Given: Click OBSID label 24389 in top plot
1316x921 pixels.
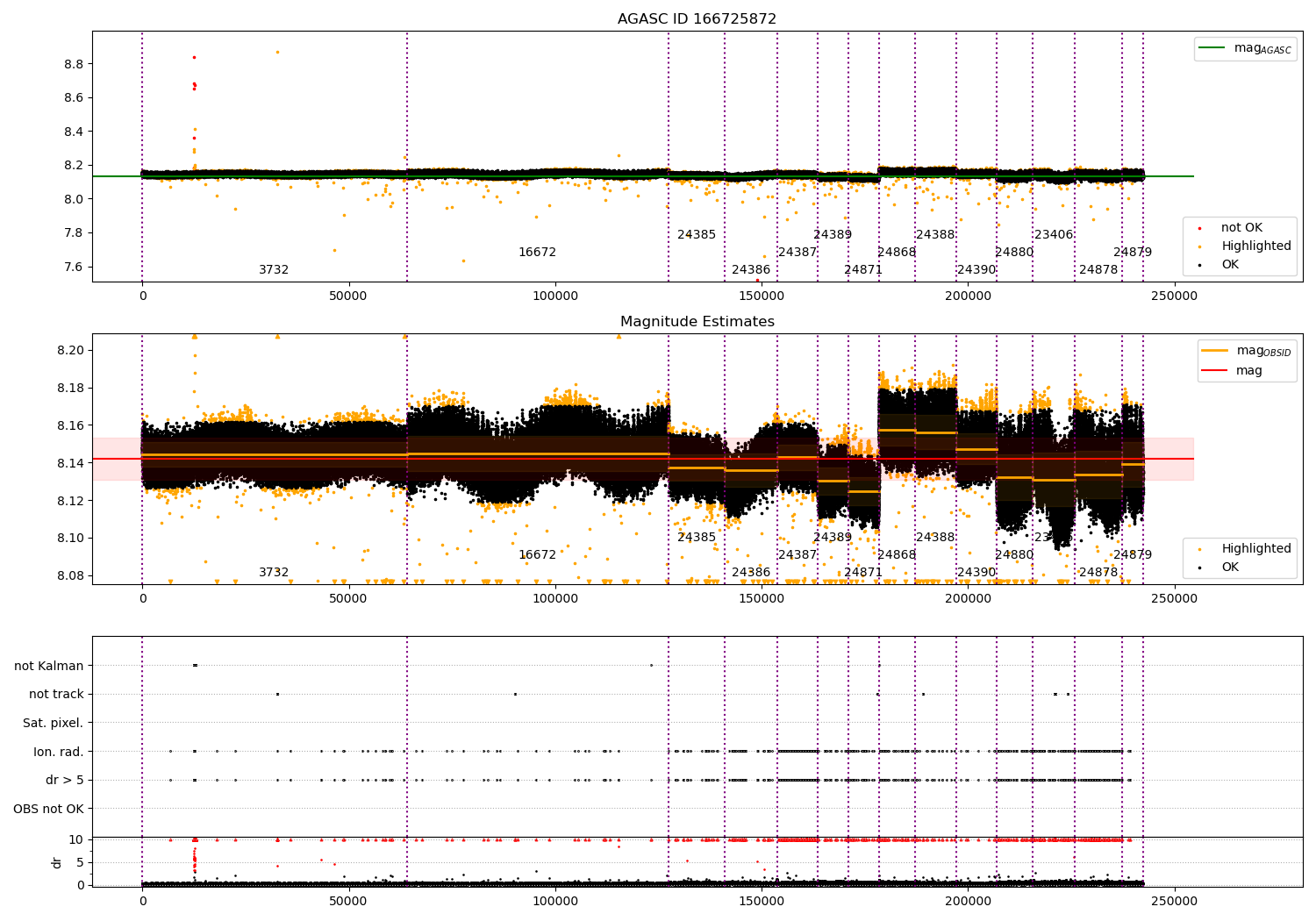Looking at the screenshot, I should (x=833, y=234).
